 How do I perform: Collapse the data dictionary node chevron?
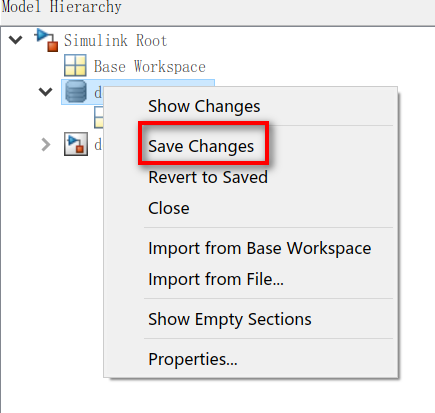click(x=45, y=92)
